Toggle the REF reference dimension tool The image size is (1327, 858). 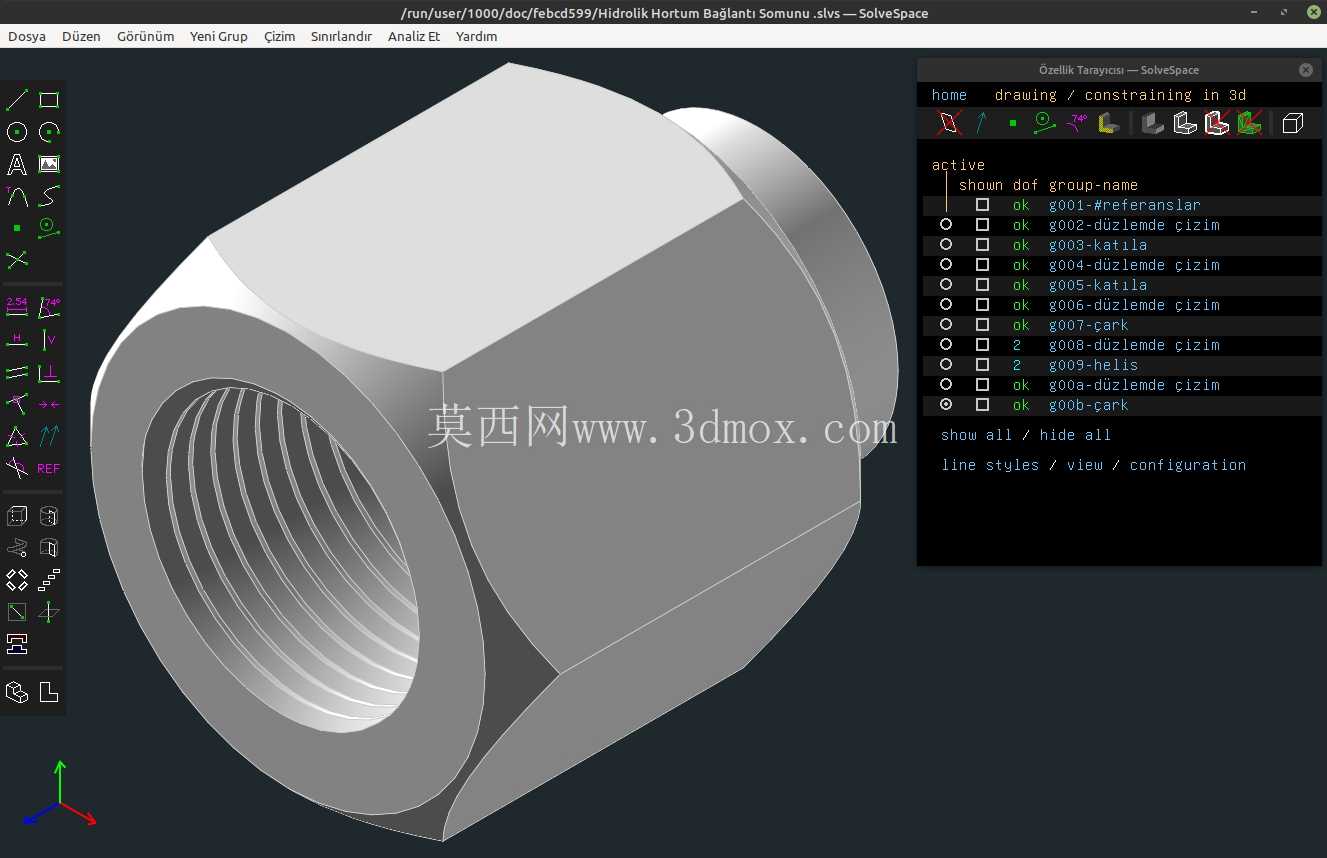click(49, 468)
